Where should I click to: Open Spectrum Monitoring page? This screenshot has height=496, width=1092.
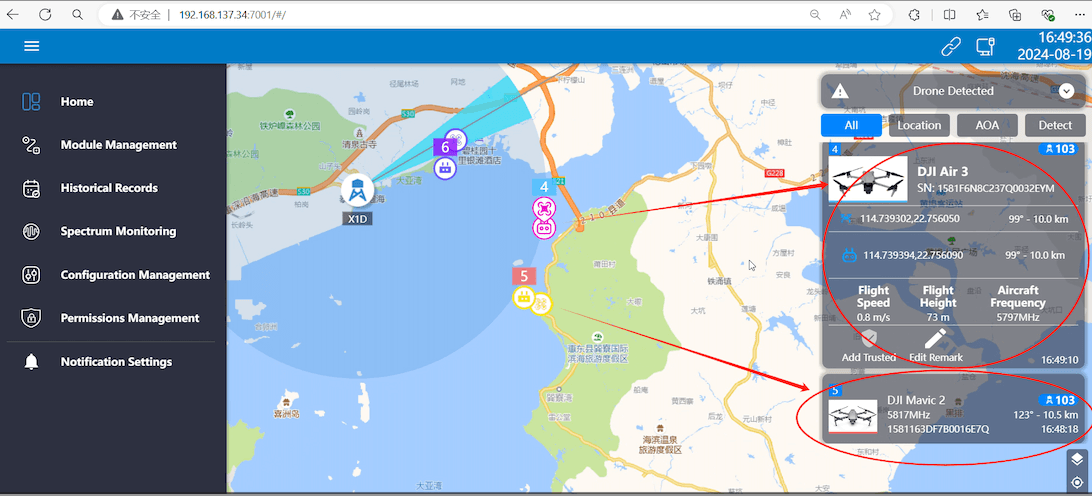click(x=118, y=231)
